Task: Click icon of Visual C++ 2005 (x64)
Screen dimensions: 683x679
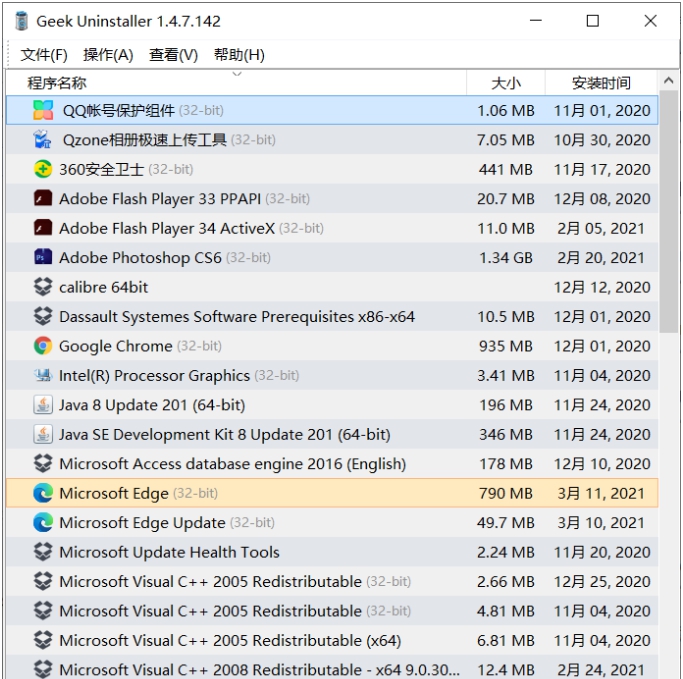Action: click(x=43, y=640)
